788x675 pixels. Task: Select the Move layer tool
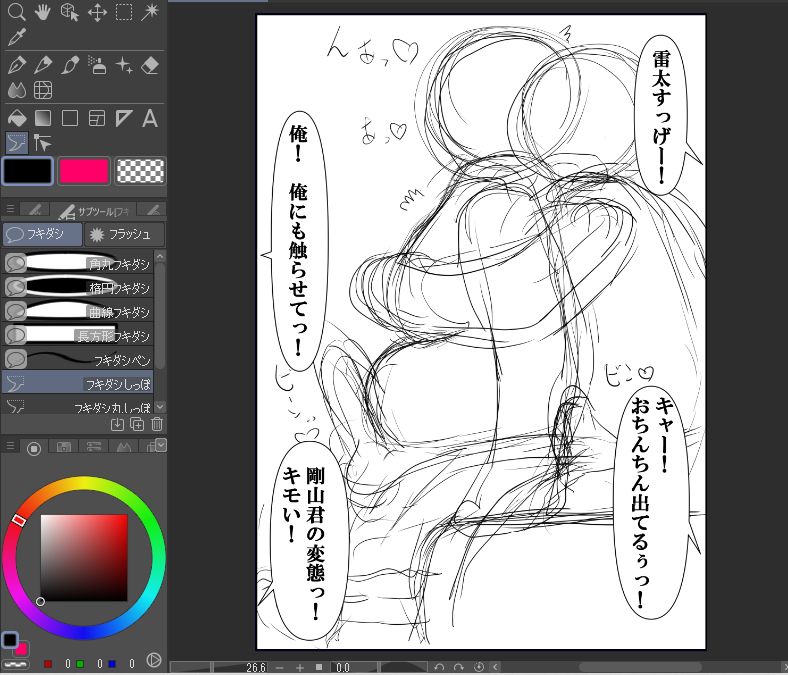(97, 12)
